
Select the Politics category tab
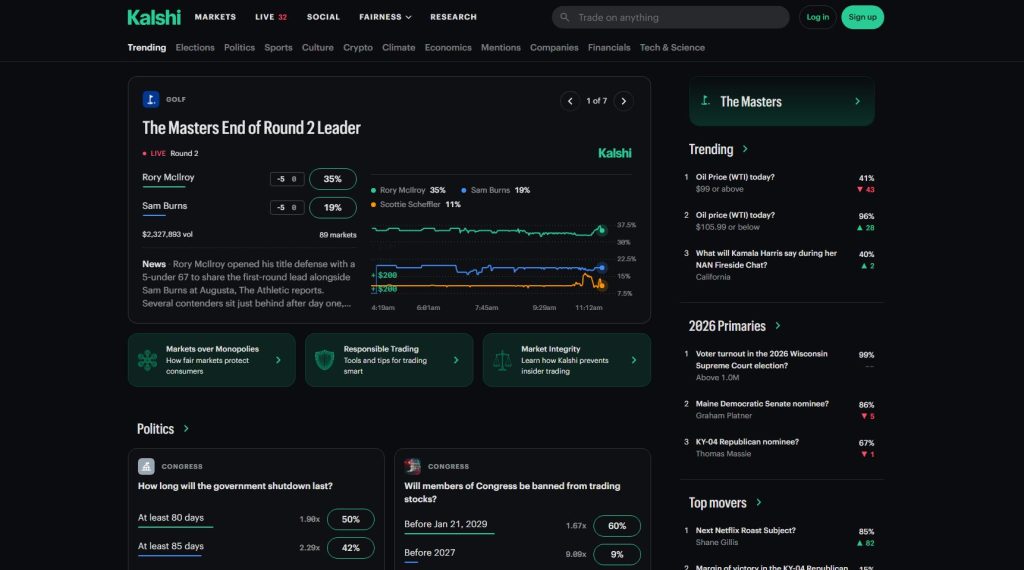click(239, 48)
